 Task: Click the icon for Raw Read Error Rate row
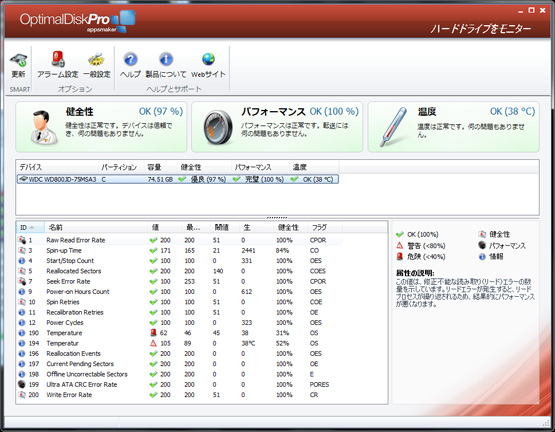pyautogui.click(x=22, y=240)
